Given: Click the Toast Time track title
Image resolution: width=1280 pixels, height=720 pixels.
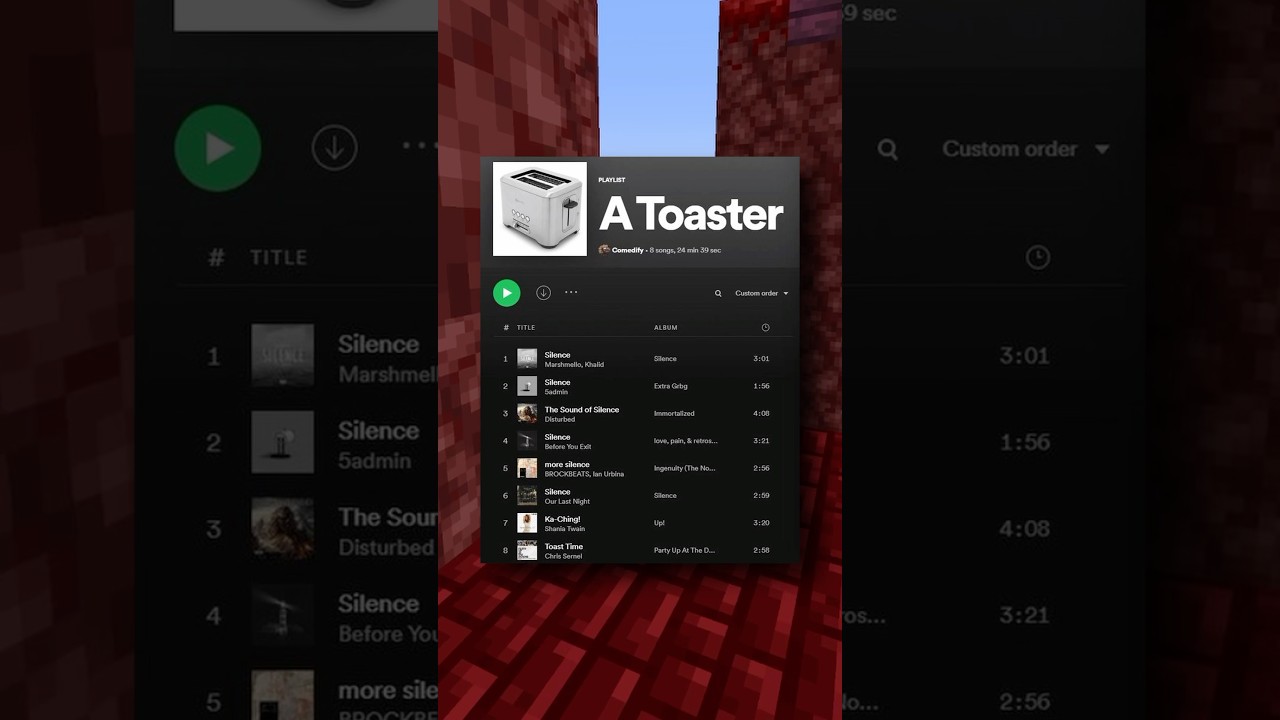Looking at the screenshot, I should pyautogui.click(x=564, y=547).
